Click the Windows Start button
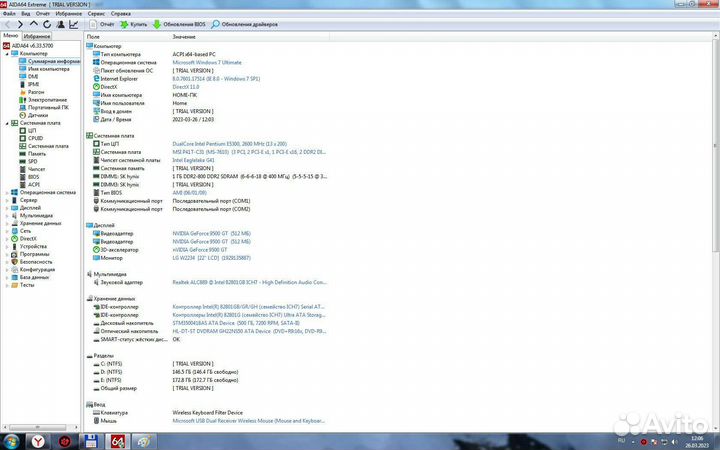The width and height of the screenshot is (720, 450). click(x=11, y=442)
